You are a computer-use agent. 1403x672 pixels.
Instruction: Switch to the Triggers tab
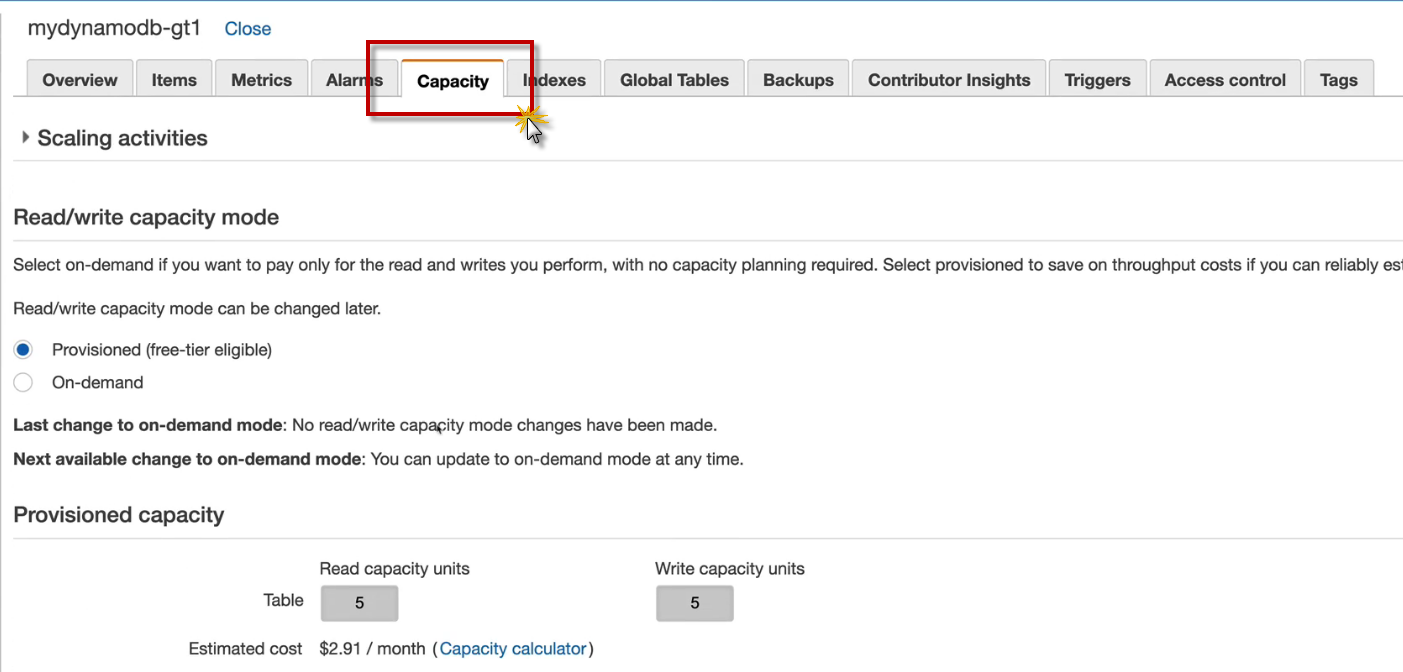pos(1097,80)
